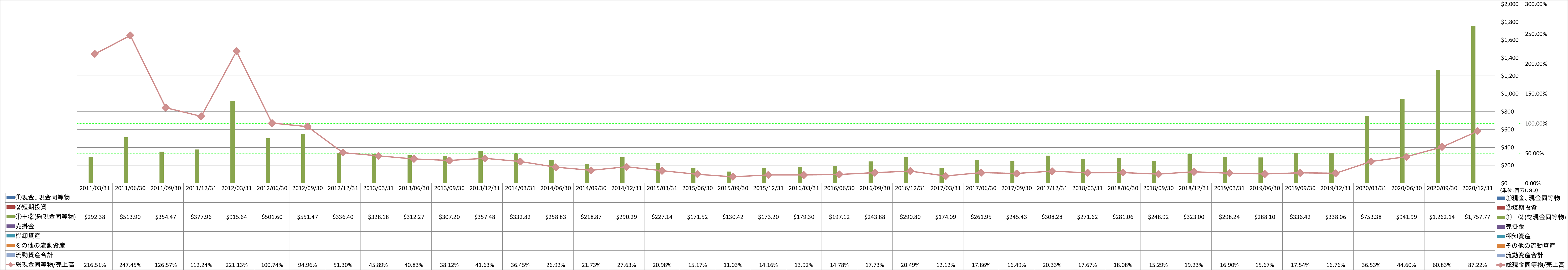
Task: Select line diamond marker at 2011/03/31
Action: [95, 54]
